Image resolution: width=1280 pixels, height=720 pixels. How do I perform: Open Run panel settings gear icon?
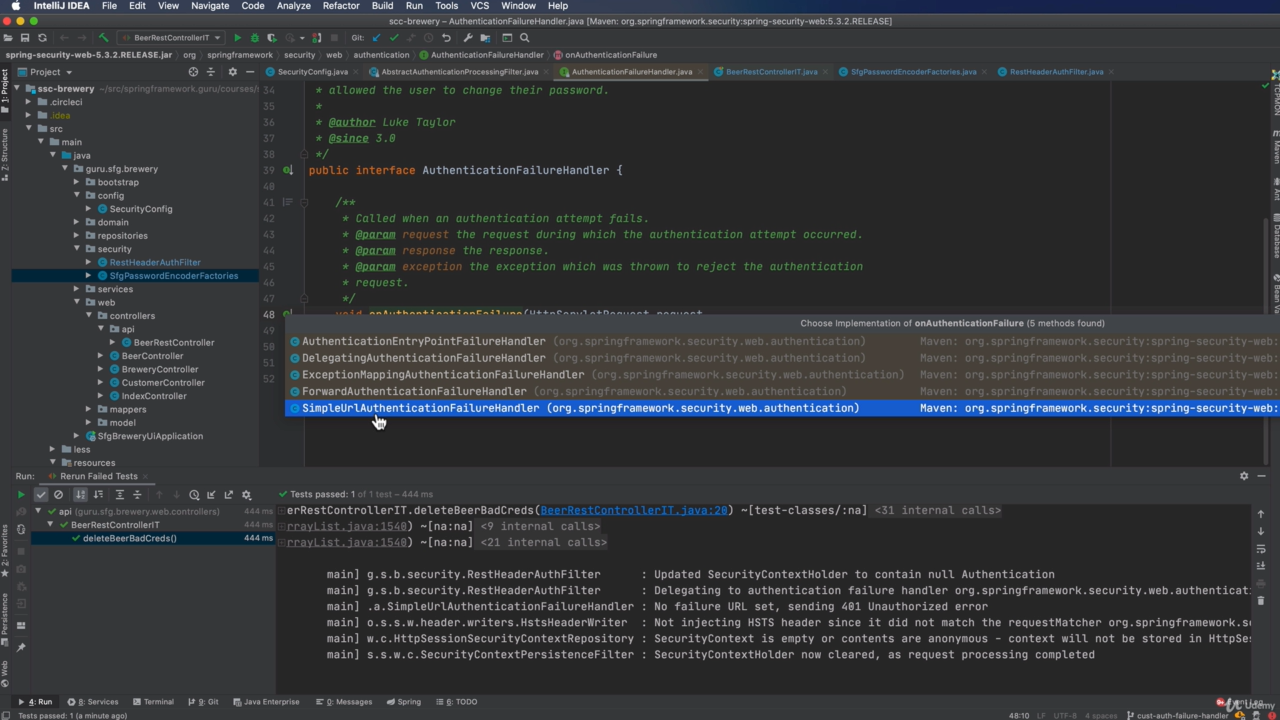point(1244,476)
